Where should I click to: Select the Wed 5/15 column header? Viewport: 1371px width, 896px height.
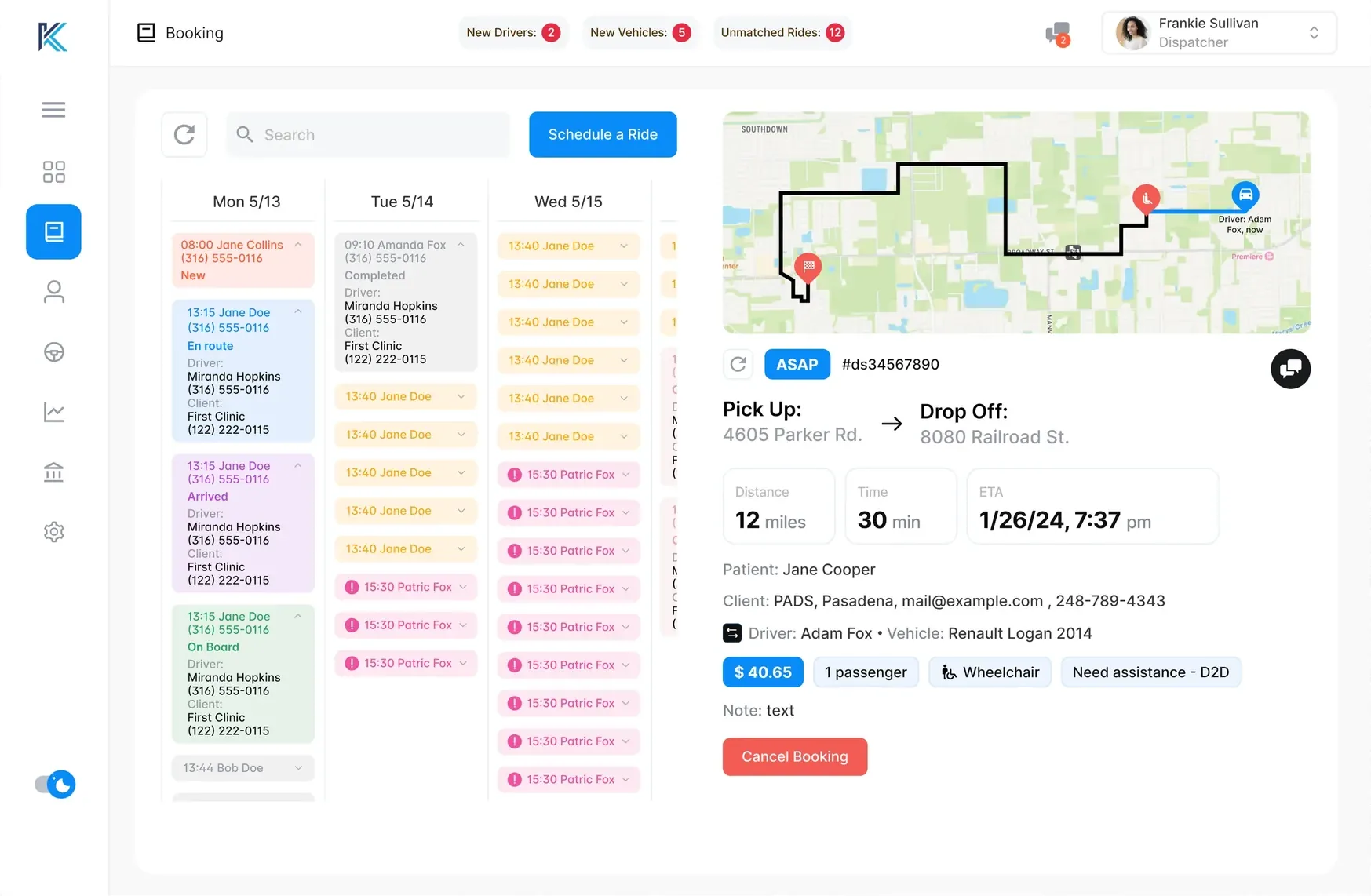click(x=568, y=202)
